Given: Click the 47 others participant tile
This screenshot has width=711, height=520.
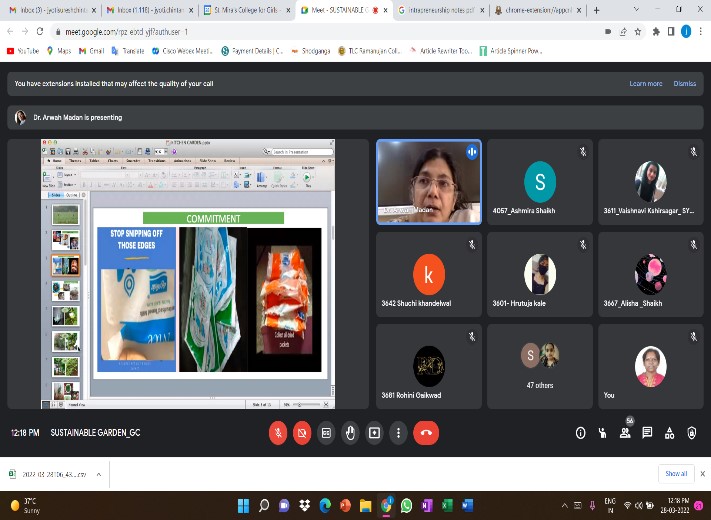Looking at the screenshot, I should click(x=539, y=364).
